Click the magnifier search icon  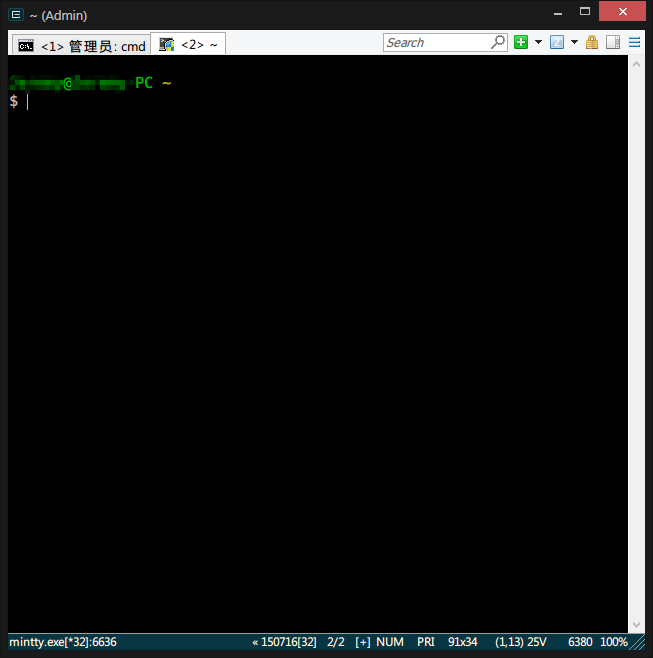coord(498,42)
